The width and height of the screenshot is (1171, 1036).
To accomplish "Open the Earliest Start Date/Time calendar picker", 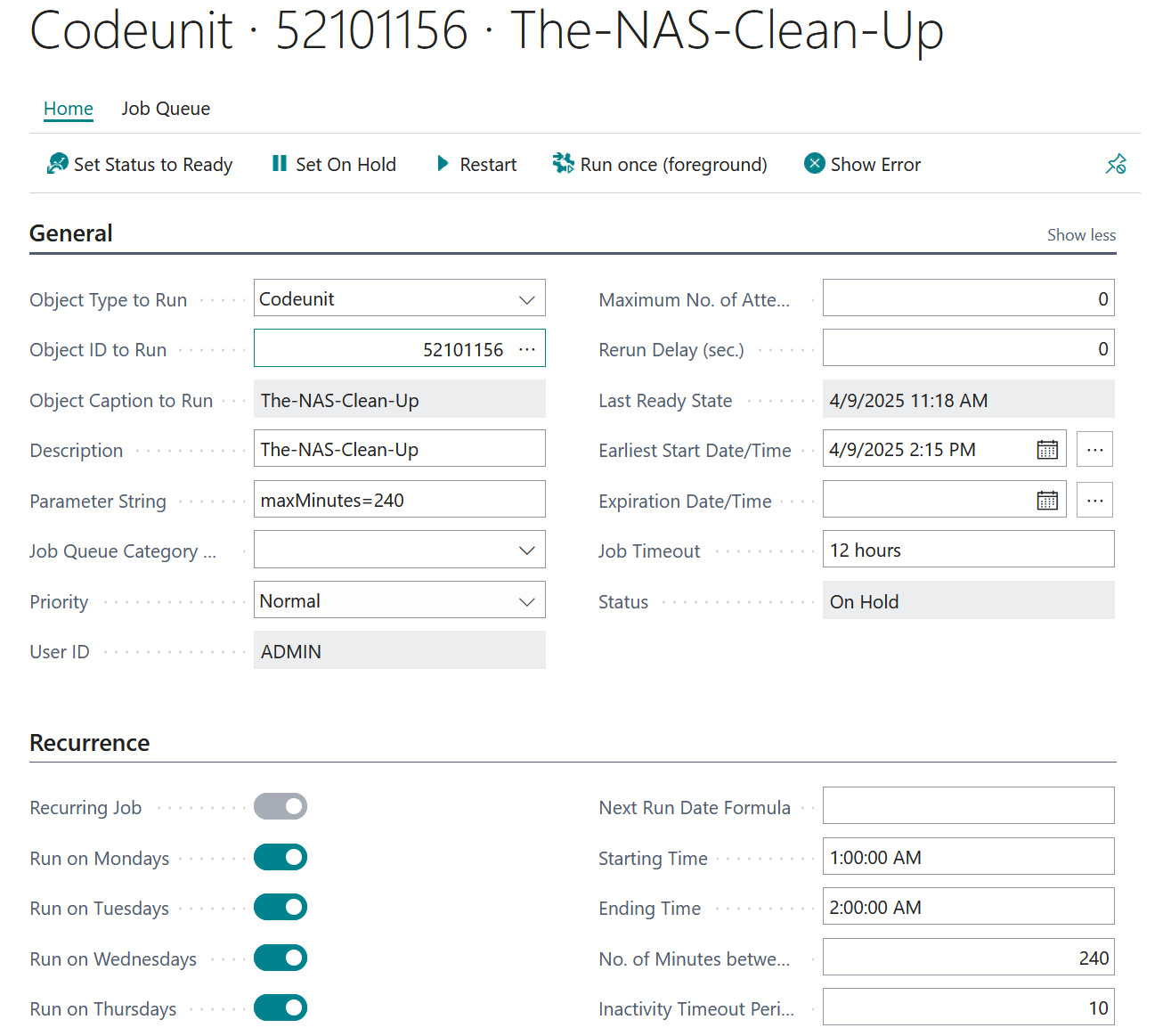I will point(1047,450).
